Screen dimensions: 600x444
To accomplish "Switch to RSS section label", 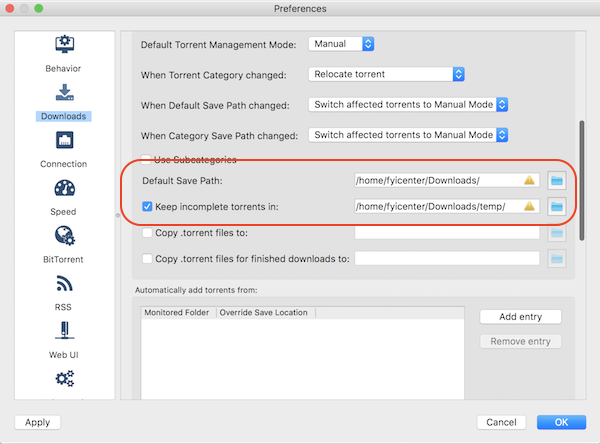I will click(x=63, y=307).
